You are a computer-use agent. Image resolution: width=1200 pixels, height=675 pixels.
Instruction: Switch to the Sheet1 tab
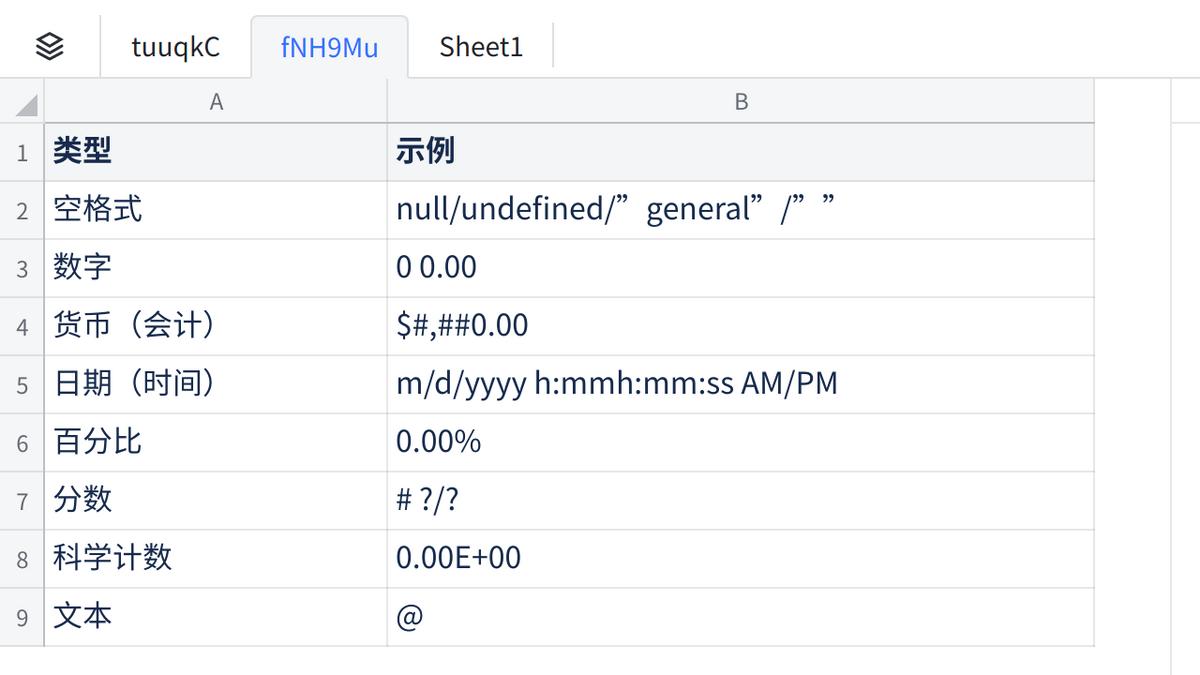[482, 45]
